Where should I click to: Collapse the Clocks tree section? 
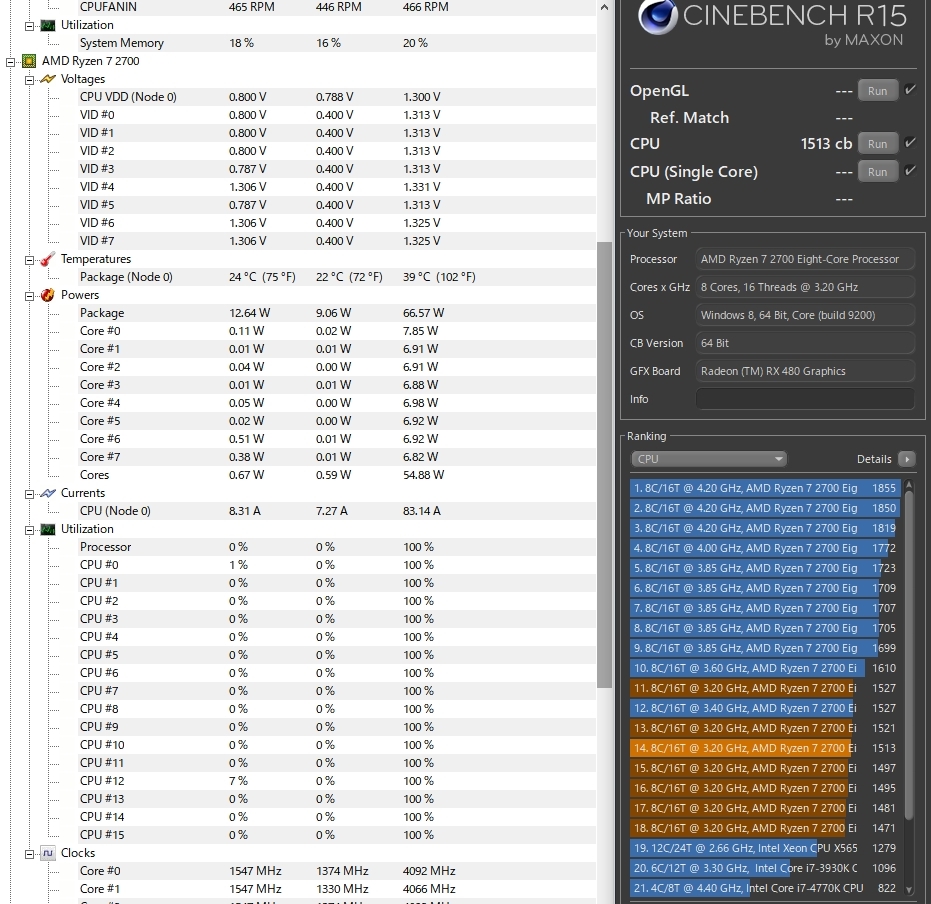tap(29, 854)
